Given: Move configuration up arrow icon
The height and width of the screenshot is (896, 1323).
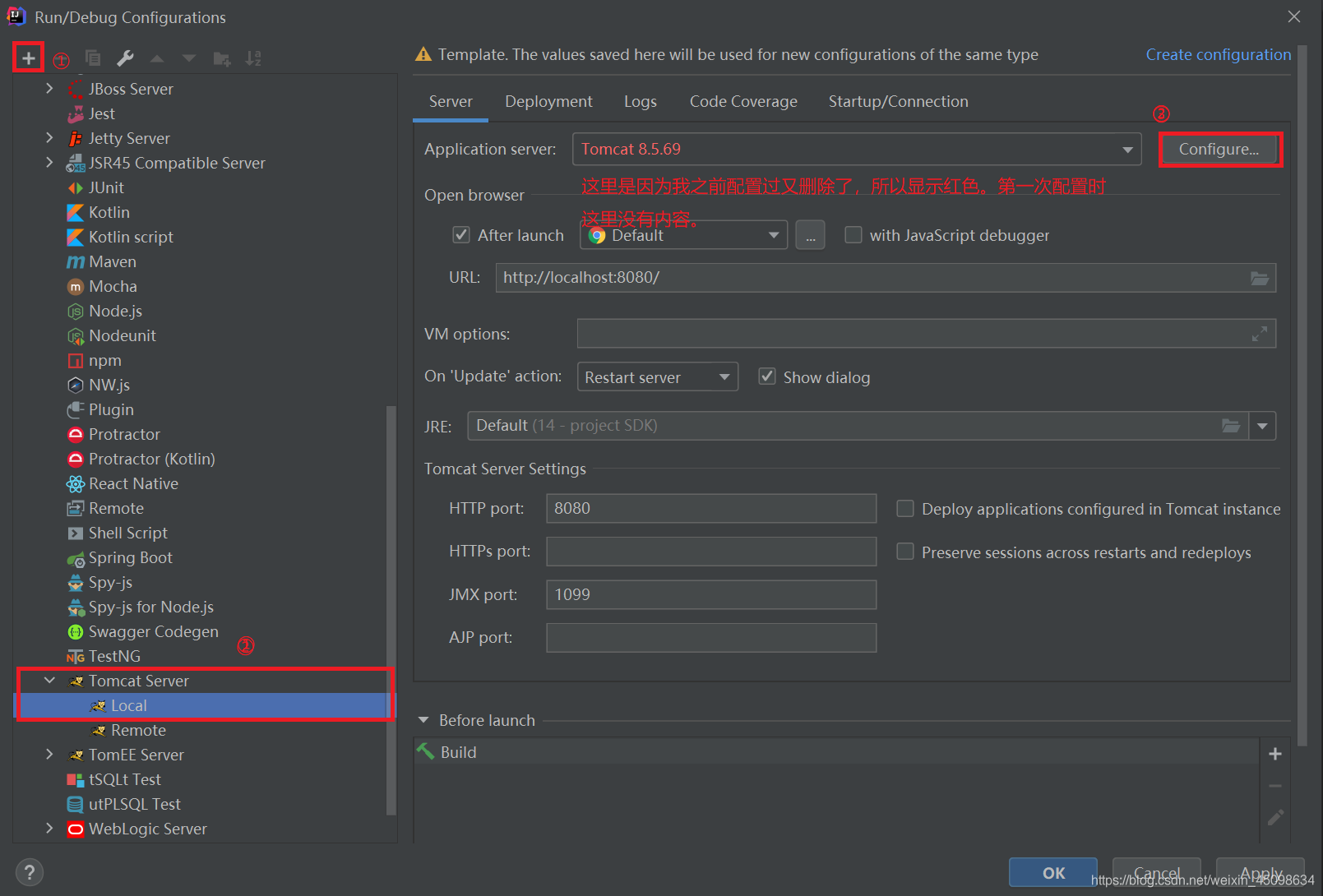Looking at the screenshot, I should tap(157, 58).
